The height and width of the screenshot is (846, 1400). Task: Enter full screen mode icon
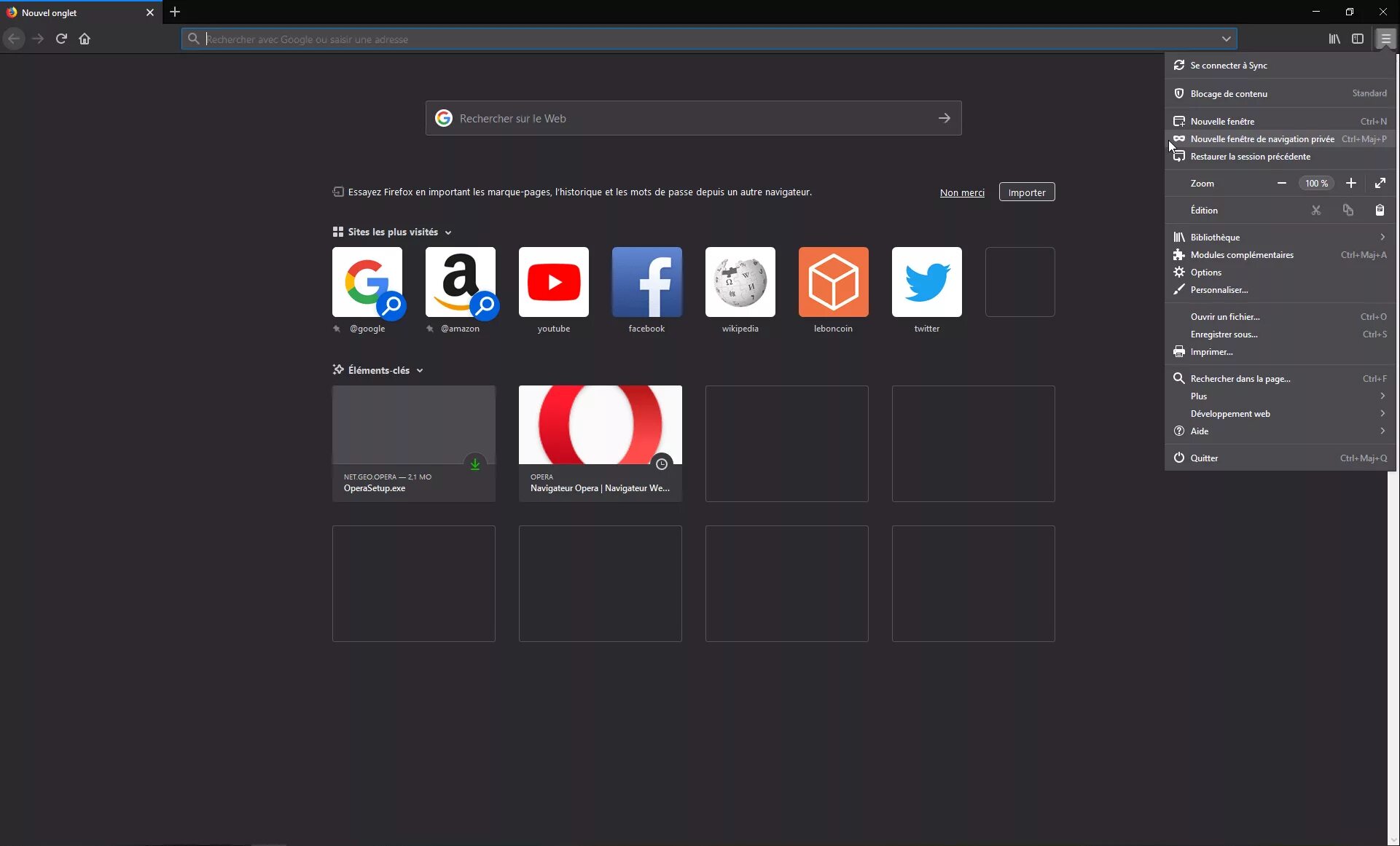(x=1380, y=183)
